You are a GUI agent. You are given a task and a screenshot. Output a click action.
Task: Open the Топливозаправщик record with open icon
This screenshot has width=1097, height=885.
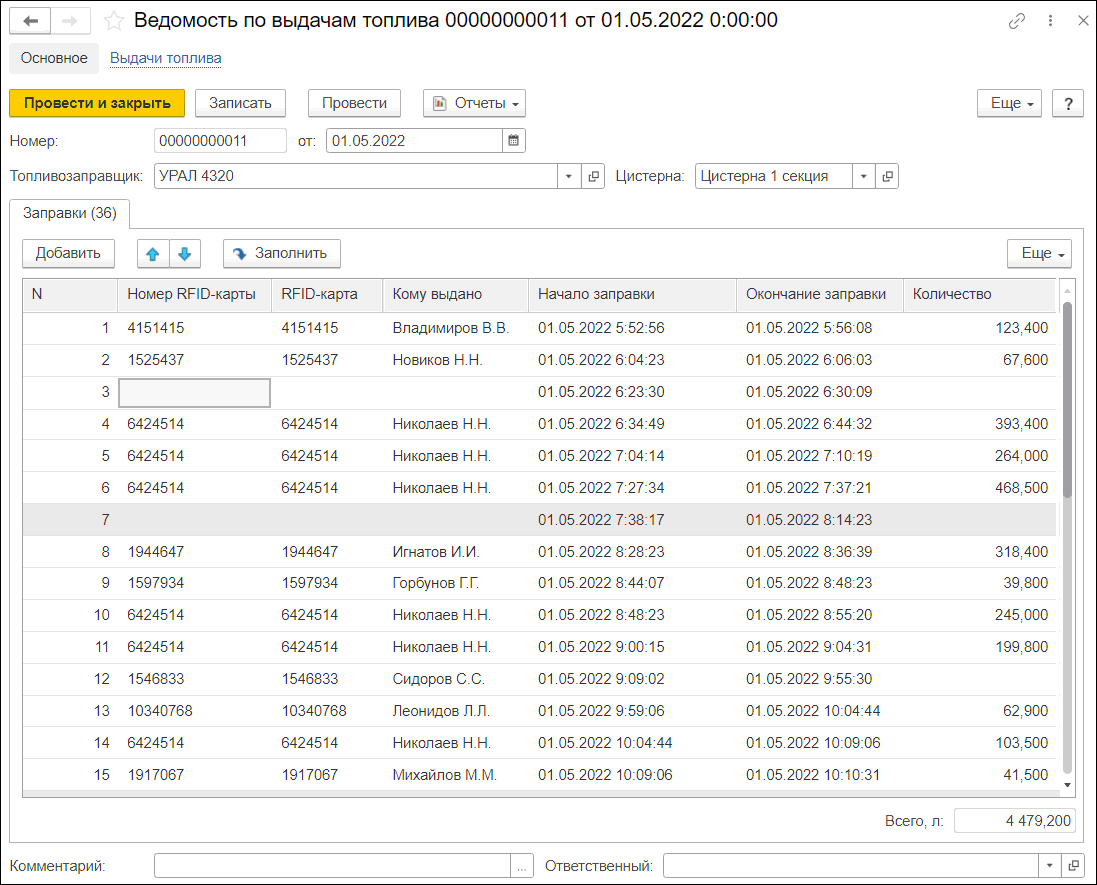point(593,176)
